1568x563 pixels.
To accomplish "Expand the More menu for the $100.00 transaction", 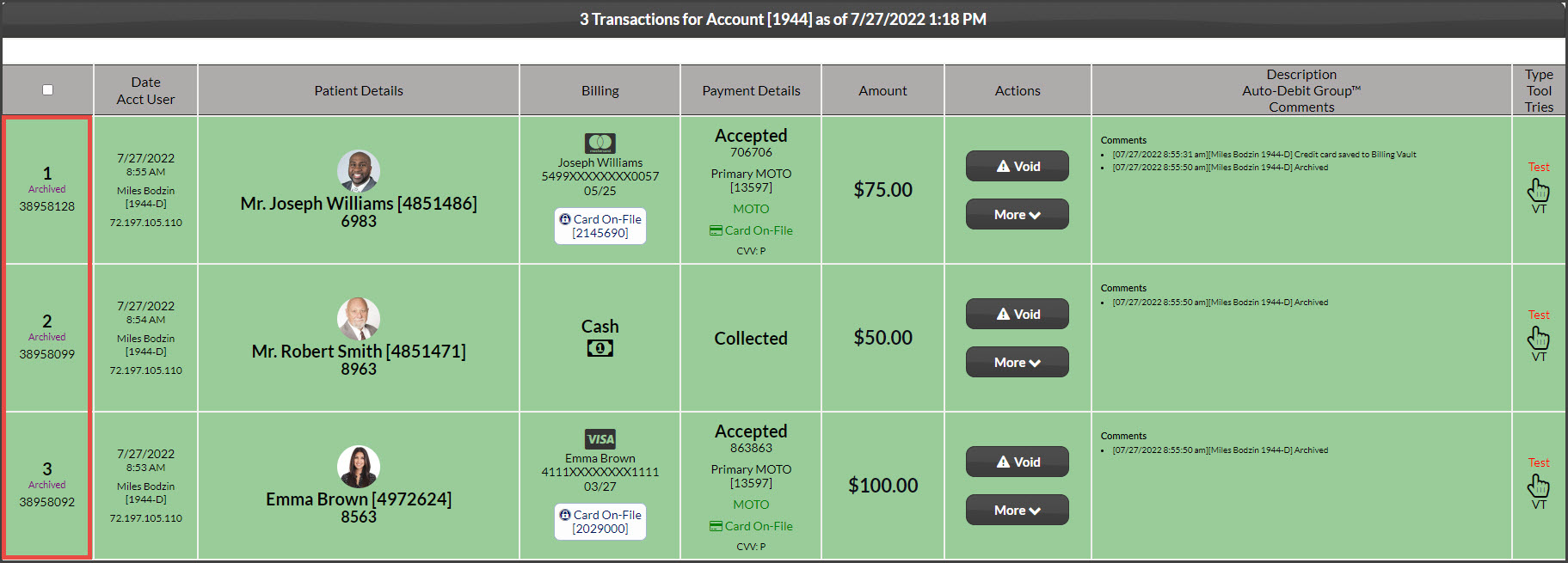I will pos(1017,510).
